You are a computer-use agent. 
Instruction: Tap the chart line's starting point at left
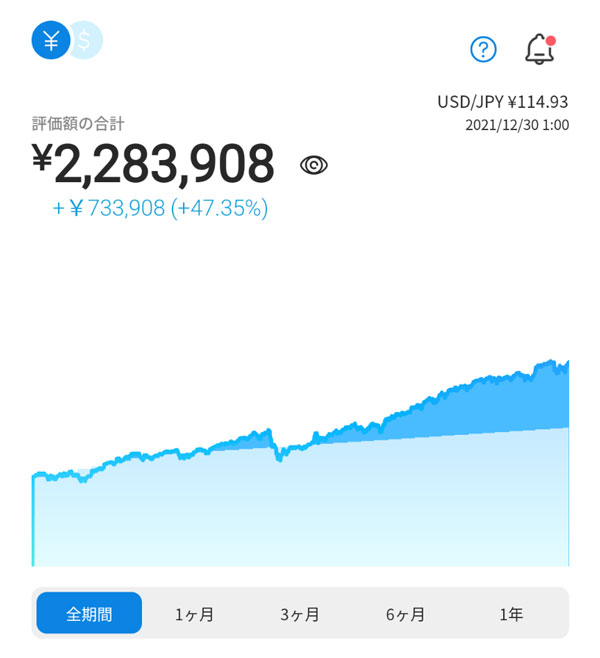pyautogui.click(x=34, y=478)
